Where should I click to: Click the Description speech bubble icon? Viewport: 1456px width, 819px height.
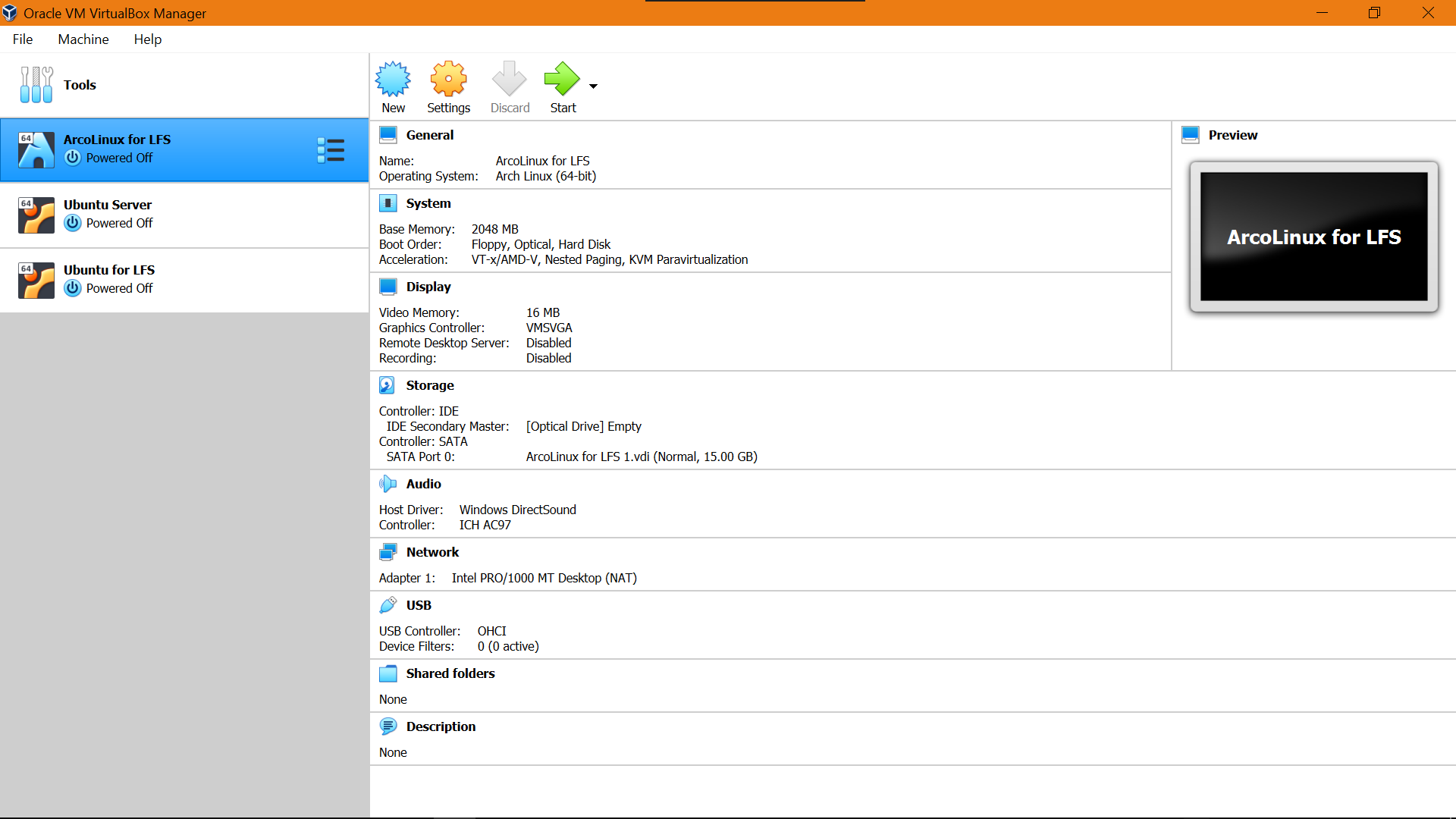point(388,726)
